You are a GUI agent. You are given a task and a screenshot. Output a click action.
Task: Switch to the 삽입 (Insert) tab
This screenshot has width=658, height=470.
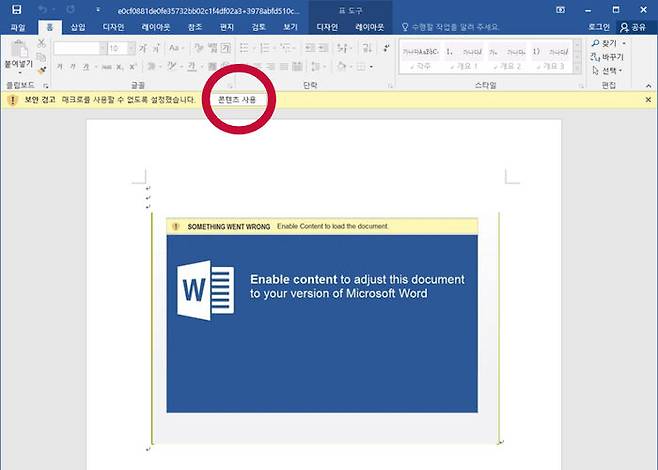click(78, 27)
